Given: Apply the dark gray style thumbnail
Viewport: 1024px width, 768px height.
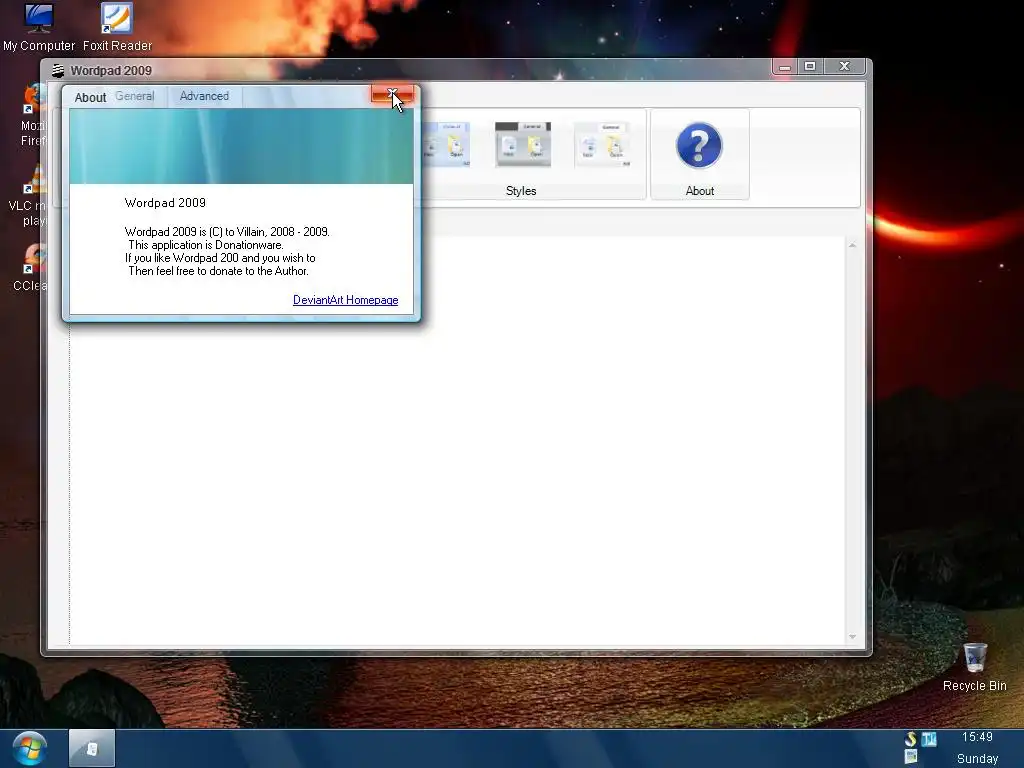Looking at the screenshot, I should [522, 144].
